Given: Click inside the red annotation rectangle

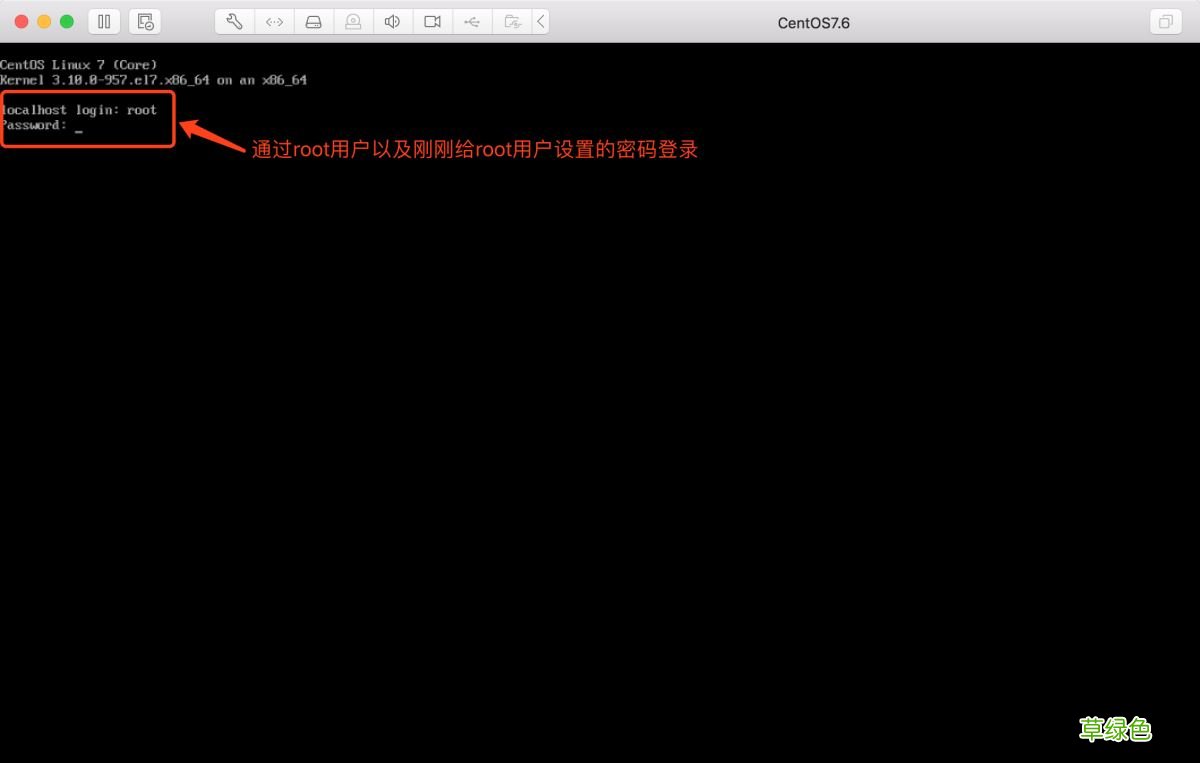Looking at the screenshot, I should point(88,117).
